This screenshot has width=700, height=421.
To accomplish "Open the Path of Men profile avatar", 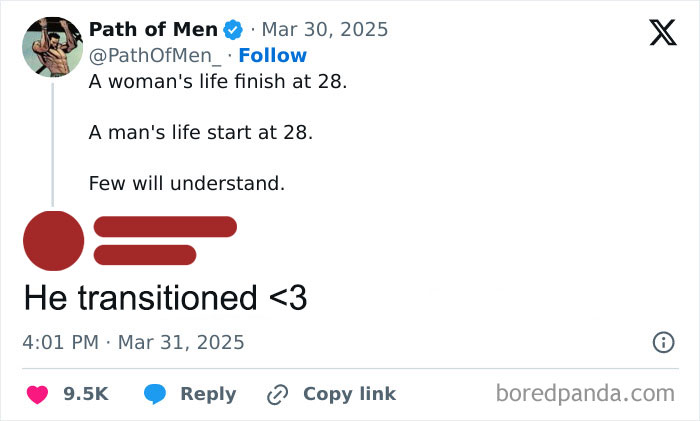I will pos(52,45).
